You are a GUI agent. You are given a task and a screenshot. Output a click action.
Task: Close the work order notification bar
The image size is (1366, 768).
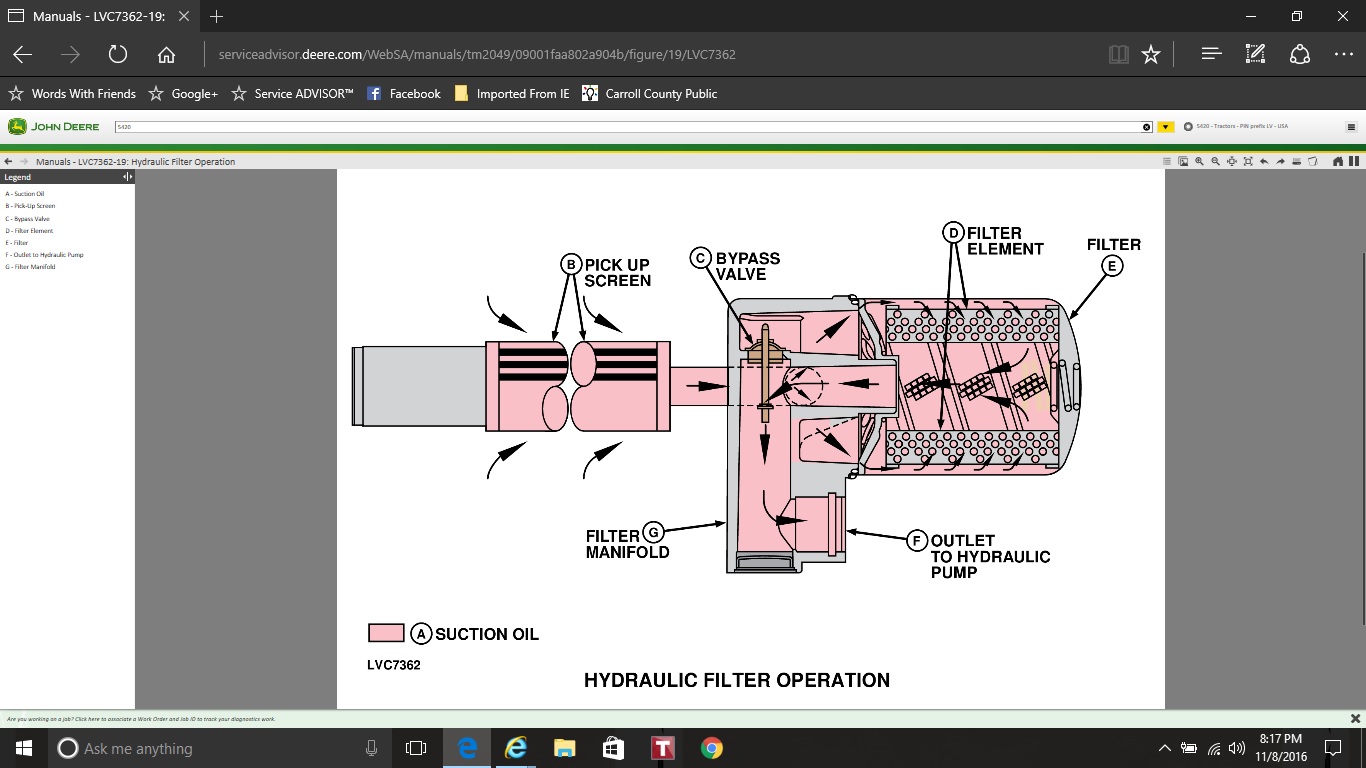click(x=1356, y=718)
